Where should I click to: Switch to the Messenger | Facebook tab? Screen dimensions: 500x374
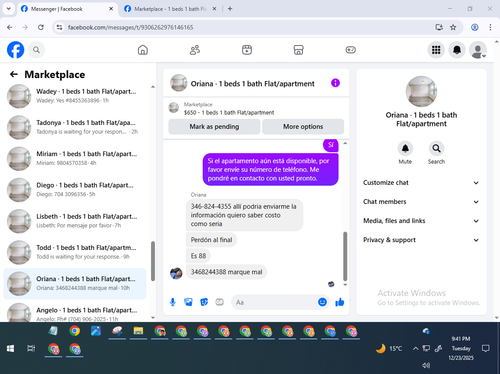point(67,9)
